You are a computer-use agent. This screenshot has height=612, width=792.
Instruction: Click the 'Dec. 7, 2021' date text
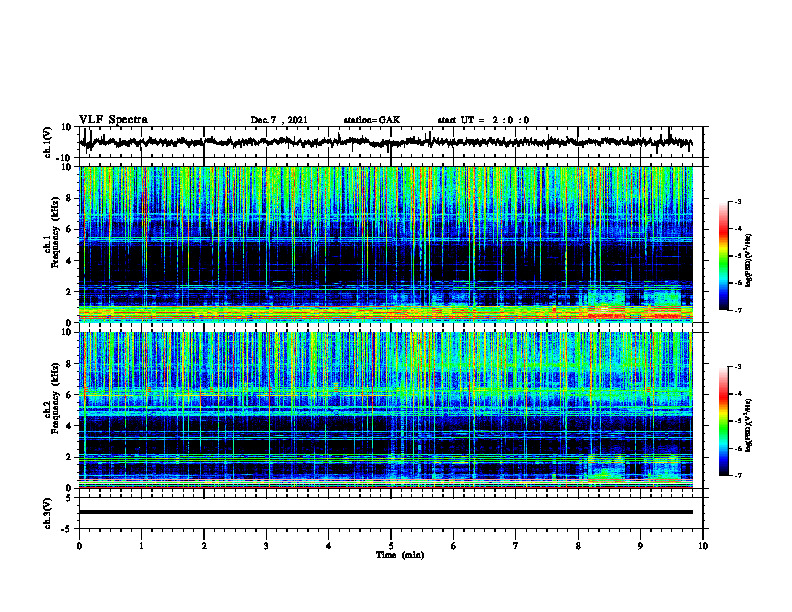pos(279,120)
